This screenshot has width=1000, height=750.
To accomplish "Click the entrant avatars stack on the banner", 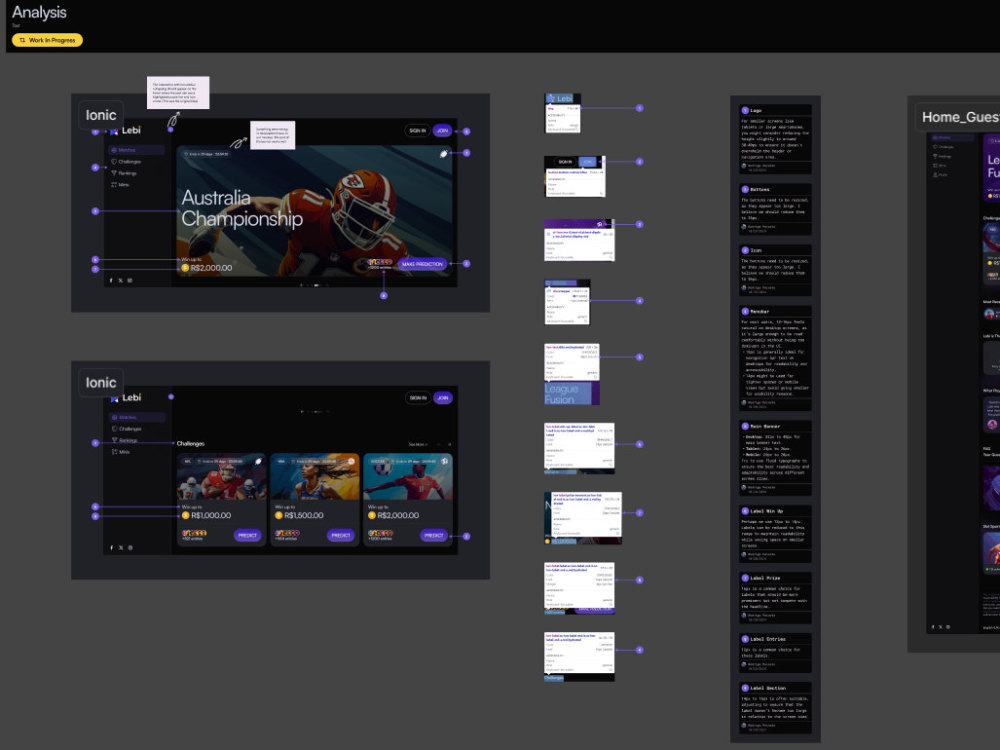I will tap(379, 262).
